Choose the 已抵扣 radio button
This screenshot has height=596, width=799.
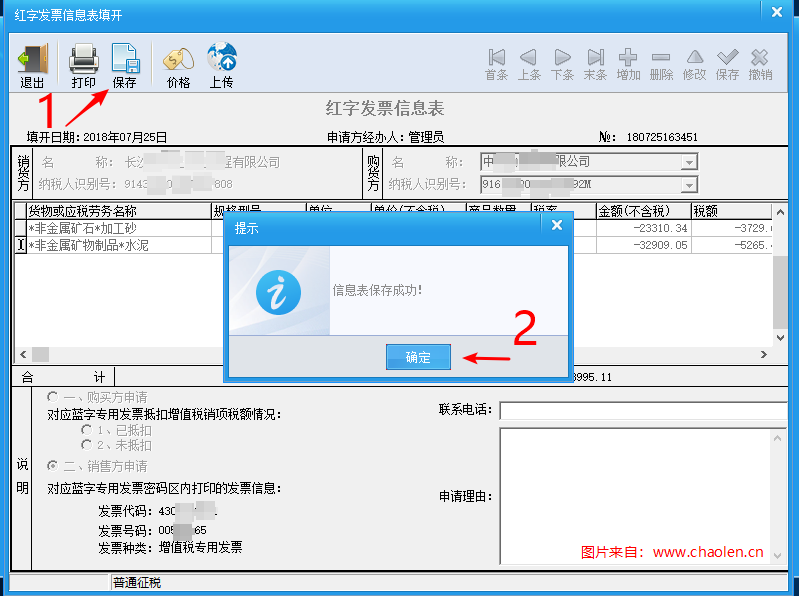[x=86, y=429]
